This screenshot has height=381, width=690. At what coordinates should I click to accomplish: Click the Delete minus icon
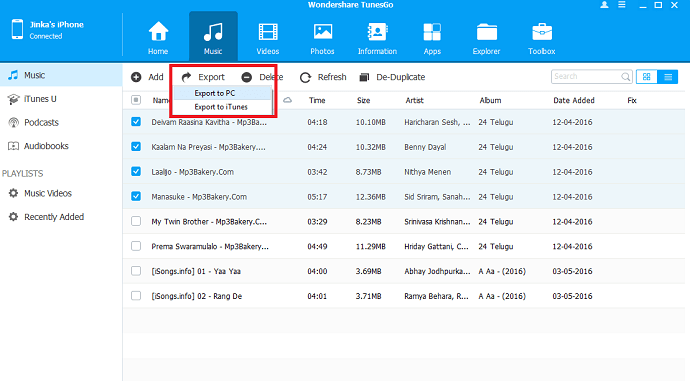(x=246, y=77)
